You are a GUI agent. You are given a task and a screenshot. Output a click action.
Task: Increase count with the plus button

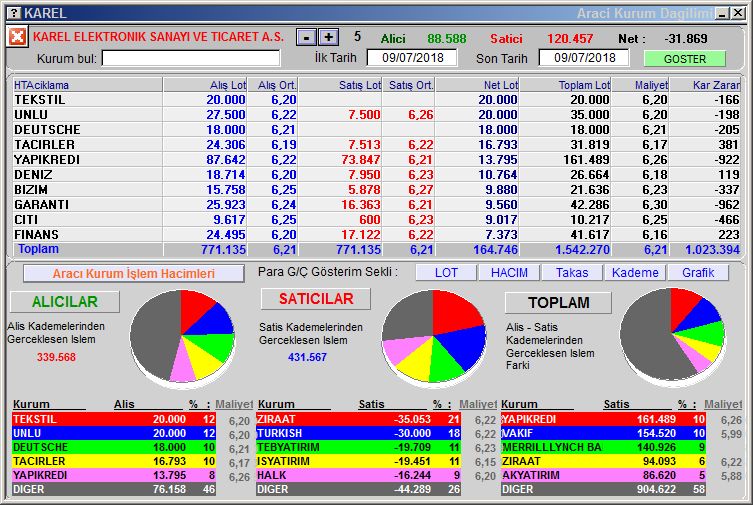[328, 37]
